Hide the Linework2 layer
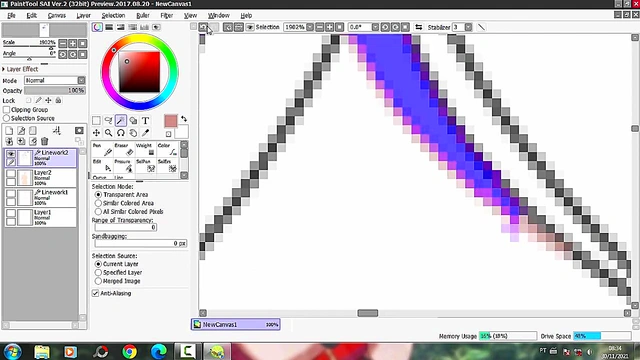Viewport: 640px width, 360px height. coord(11,154)
